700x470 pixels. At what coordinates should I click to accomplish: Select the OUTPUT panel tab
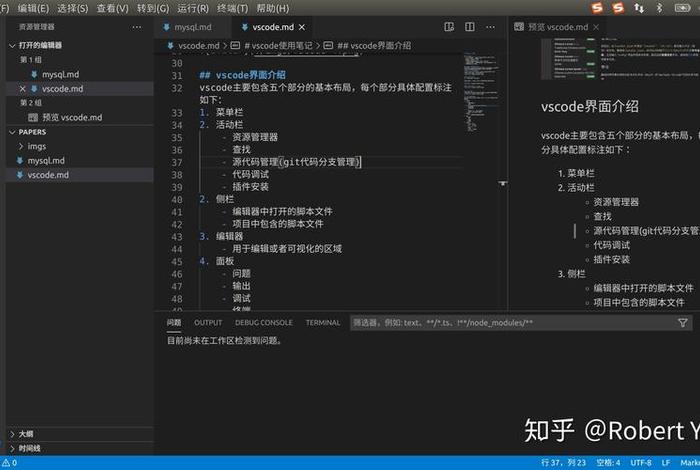tap(208, 322)
